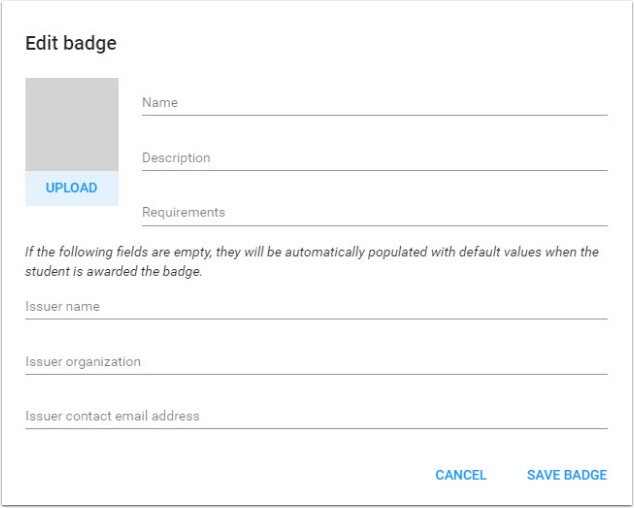This screenshot has height=508, width=634.
Task: Click the 'Issuer name' placeholder text
Action: click(x=62, y=307)
